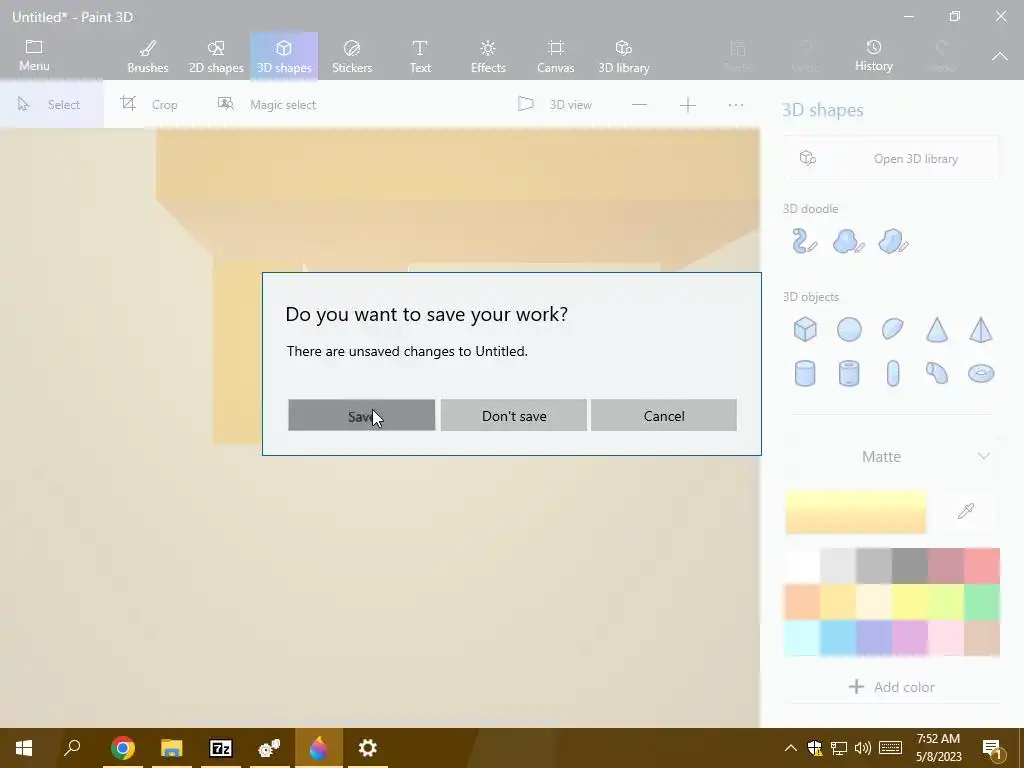The image size is (1024, 768).
Task: Open the Effects tab
Action: click(x=488, y=56)
